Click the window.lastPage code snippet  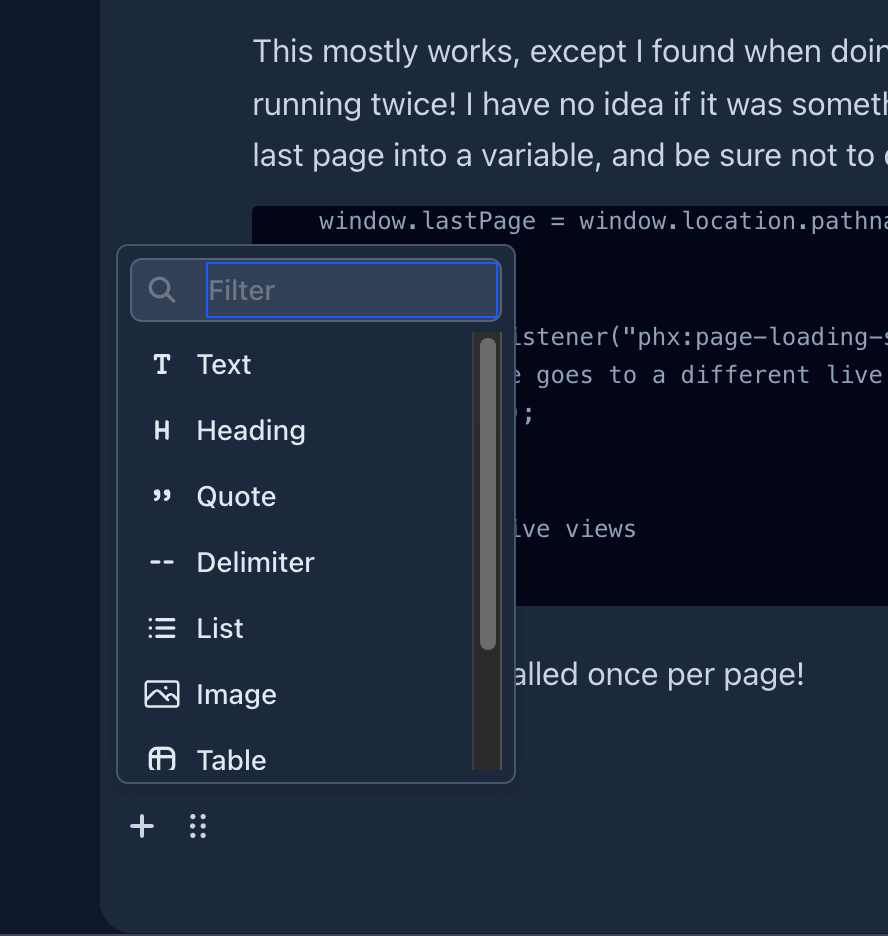coord(600,220)
